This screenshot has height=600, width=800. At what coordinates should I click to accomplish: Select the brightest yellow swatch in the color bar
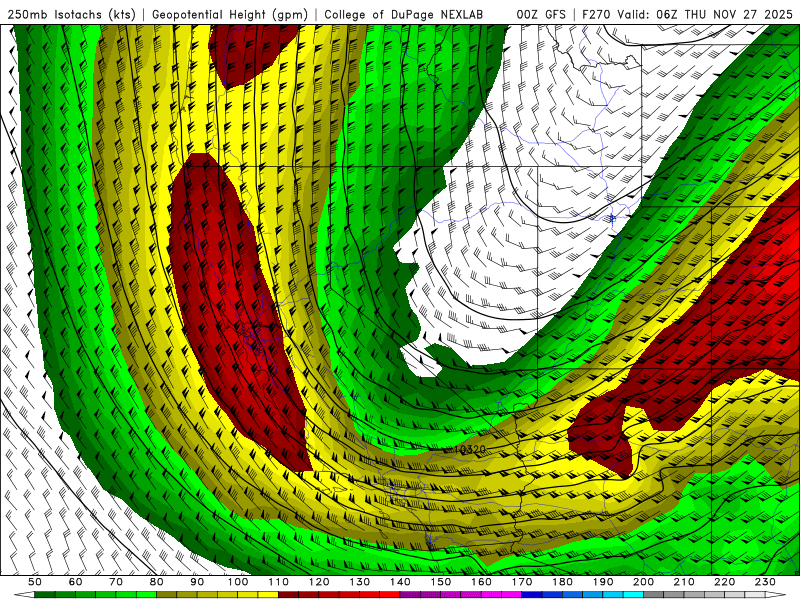click(268, 594)
